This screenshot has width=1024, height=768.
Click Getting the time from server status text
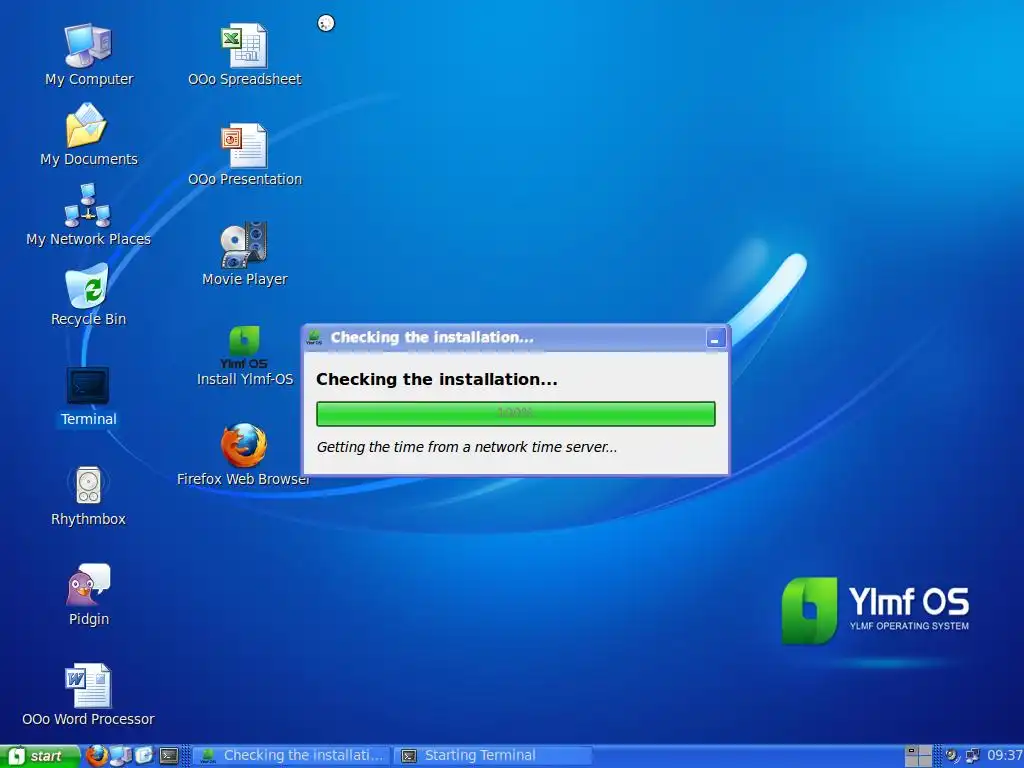pyautogui.click(x=467, y=447)
